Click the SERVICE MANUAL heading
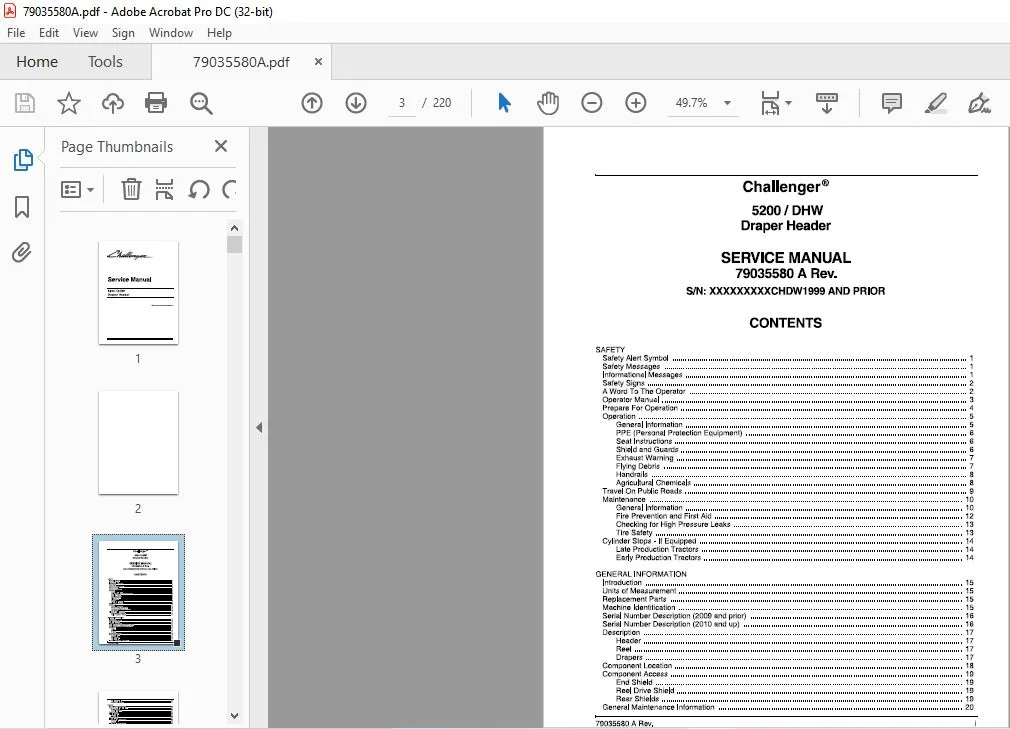 (x=785, y=258)
